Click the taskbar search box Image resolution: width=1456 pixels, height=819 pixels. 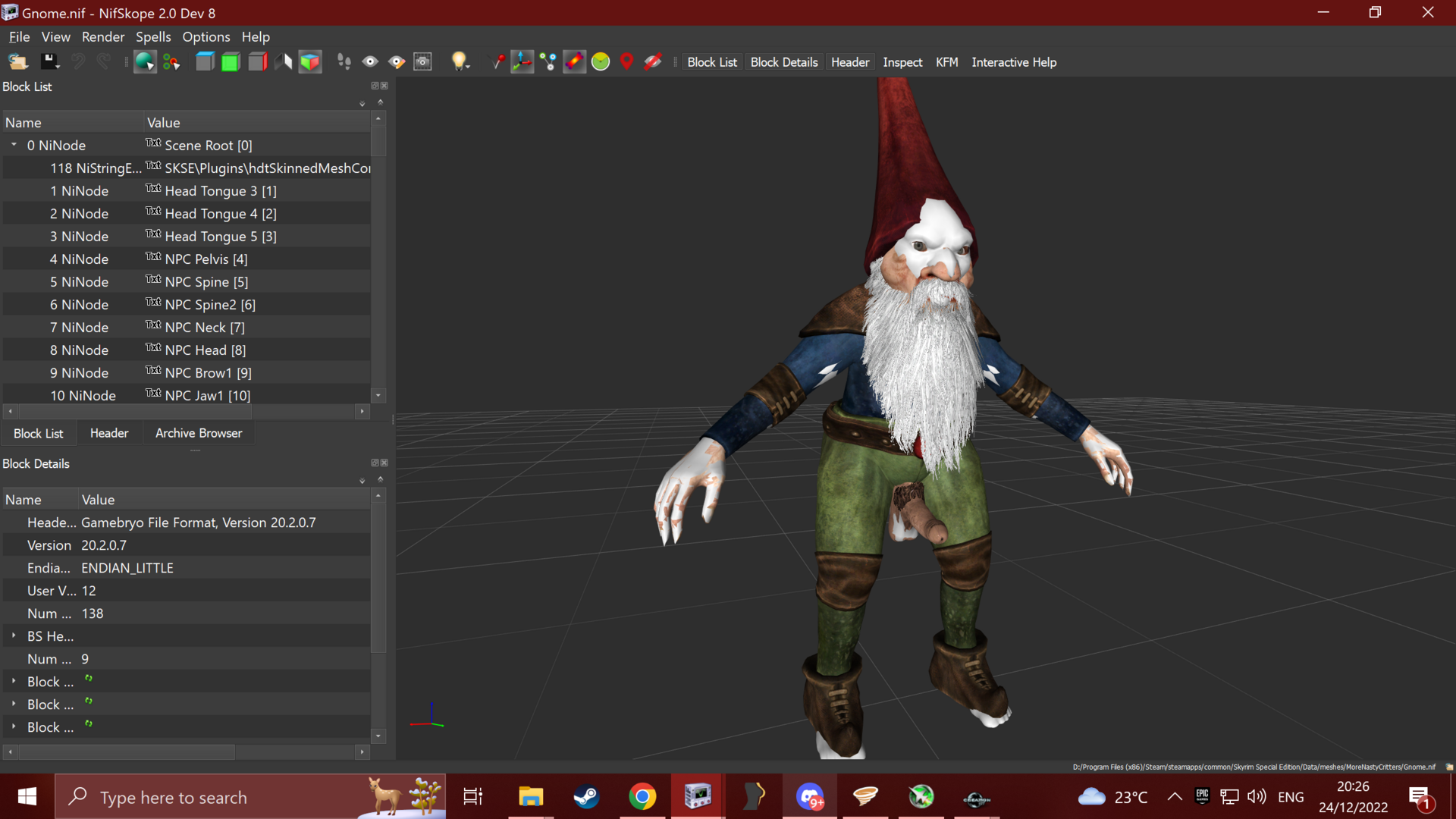[x=250, y=797]
